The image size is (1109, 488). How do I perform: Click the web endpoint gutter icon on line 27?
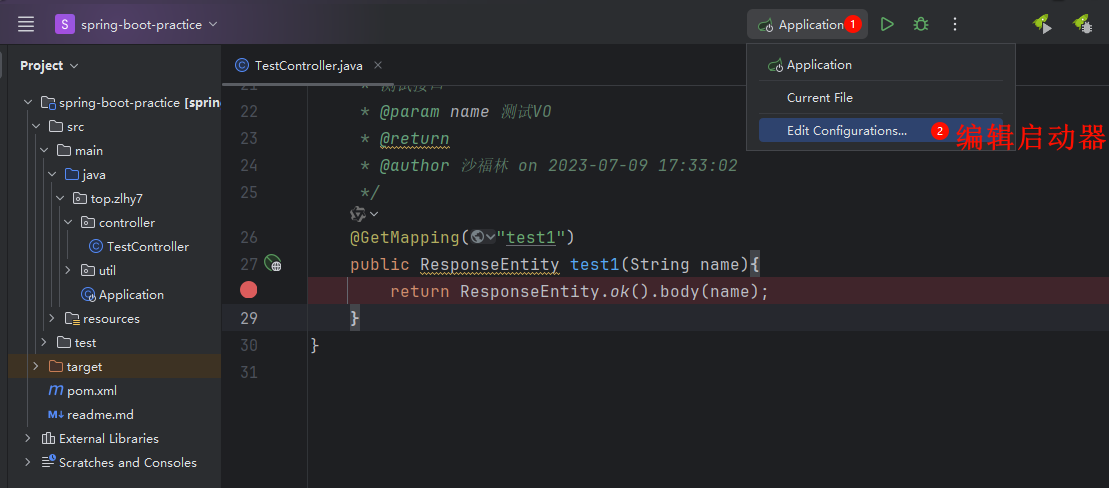click(273, 264)
